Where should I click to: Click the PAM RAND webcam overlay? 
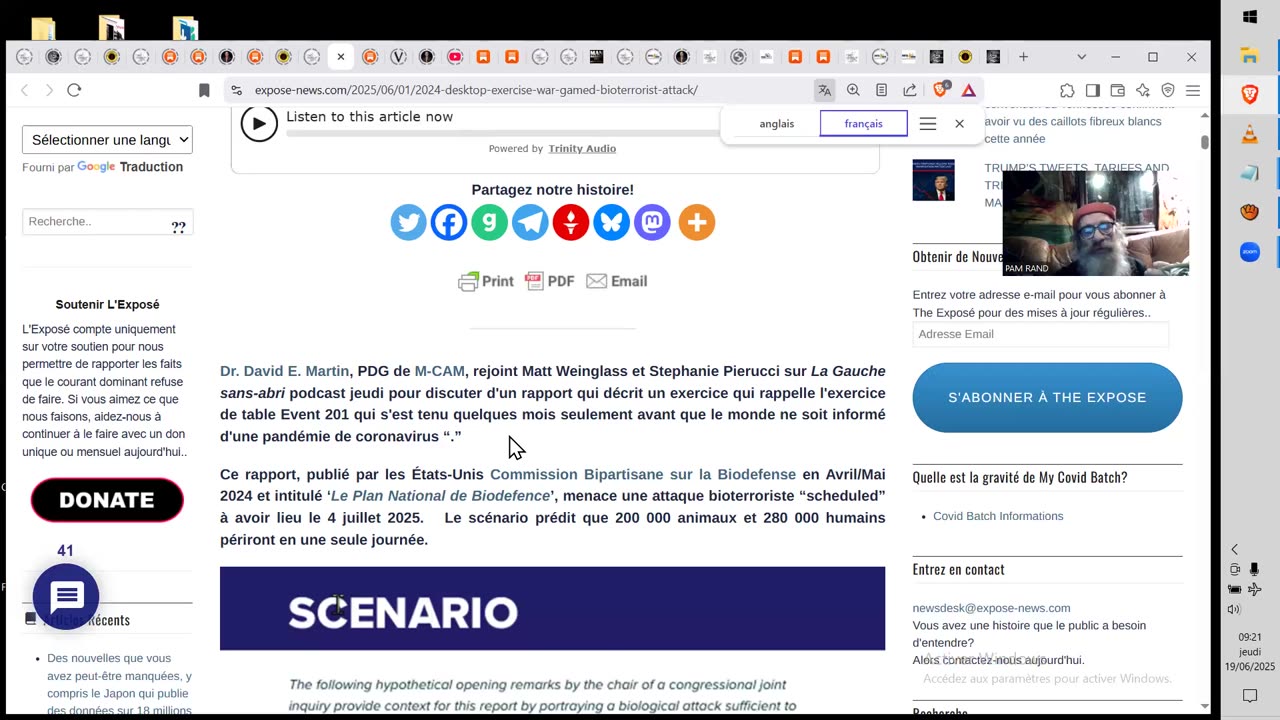click(1096, 223)
